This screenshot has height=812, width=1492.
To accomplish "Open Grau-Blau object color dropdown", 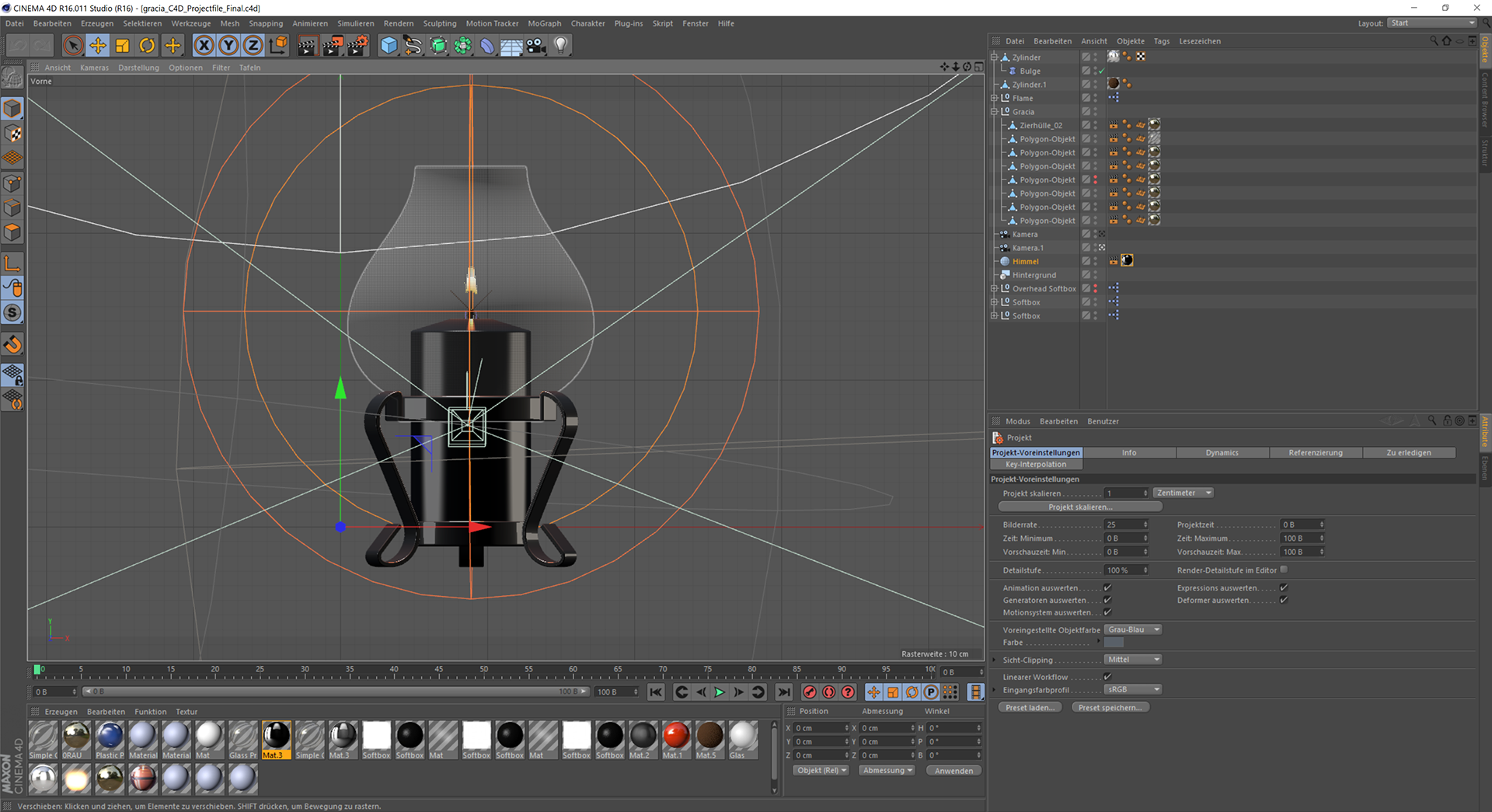I will [x=1133, y=629].
